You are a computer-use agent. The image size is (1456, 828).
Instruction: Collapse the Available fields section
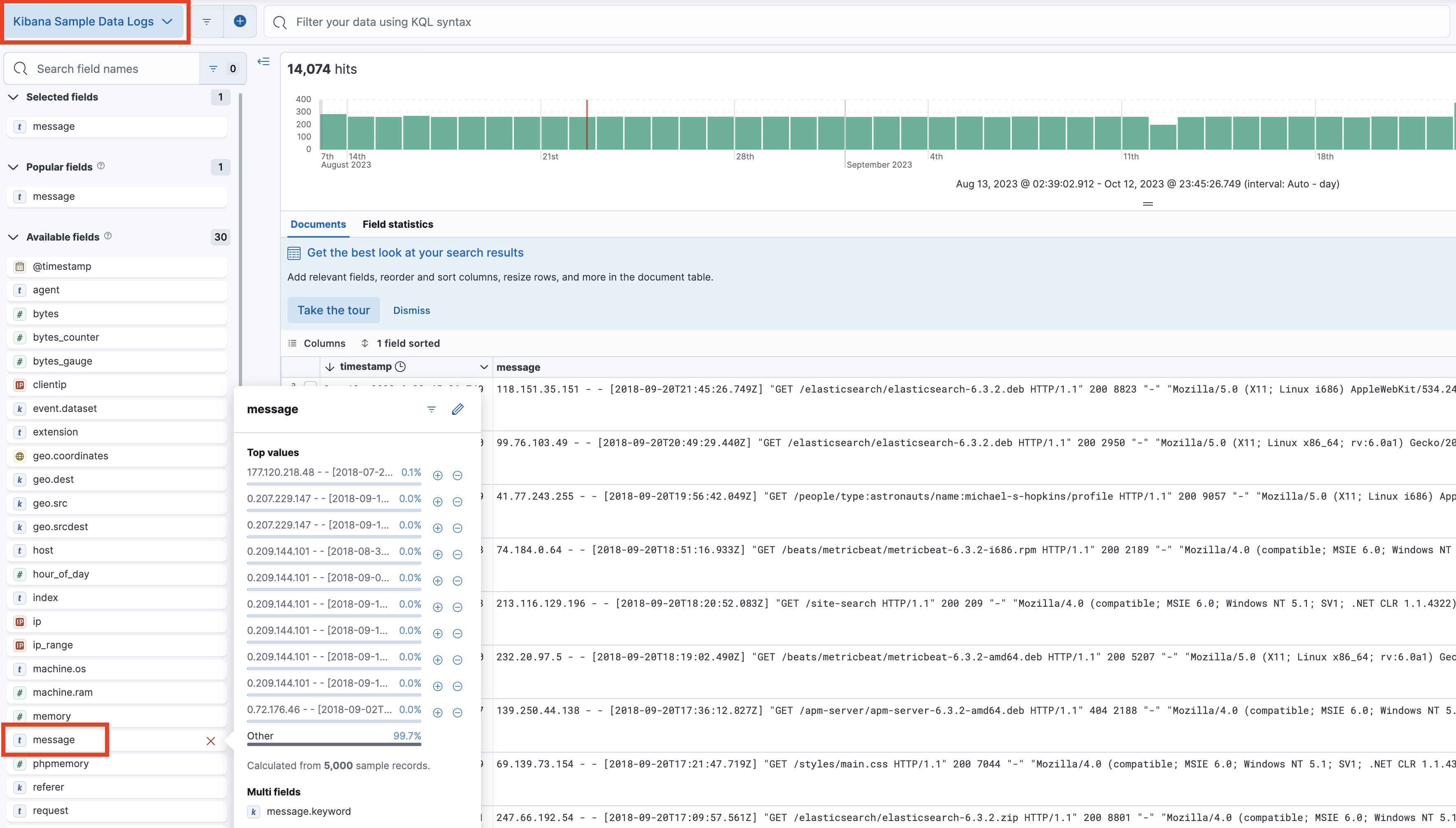(x=13, y=237)
